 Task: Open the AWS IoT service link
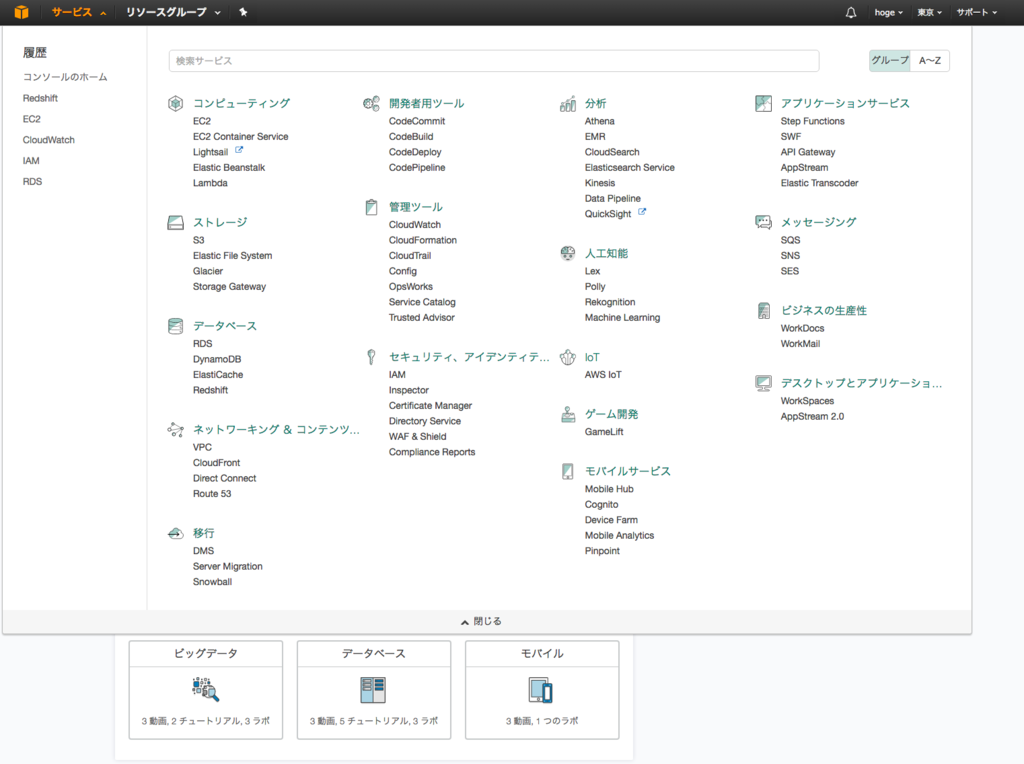pyautogui.click(x=603, y=375)
